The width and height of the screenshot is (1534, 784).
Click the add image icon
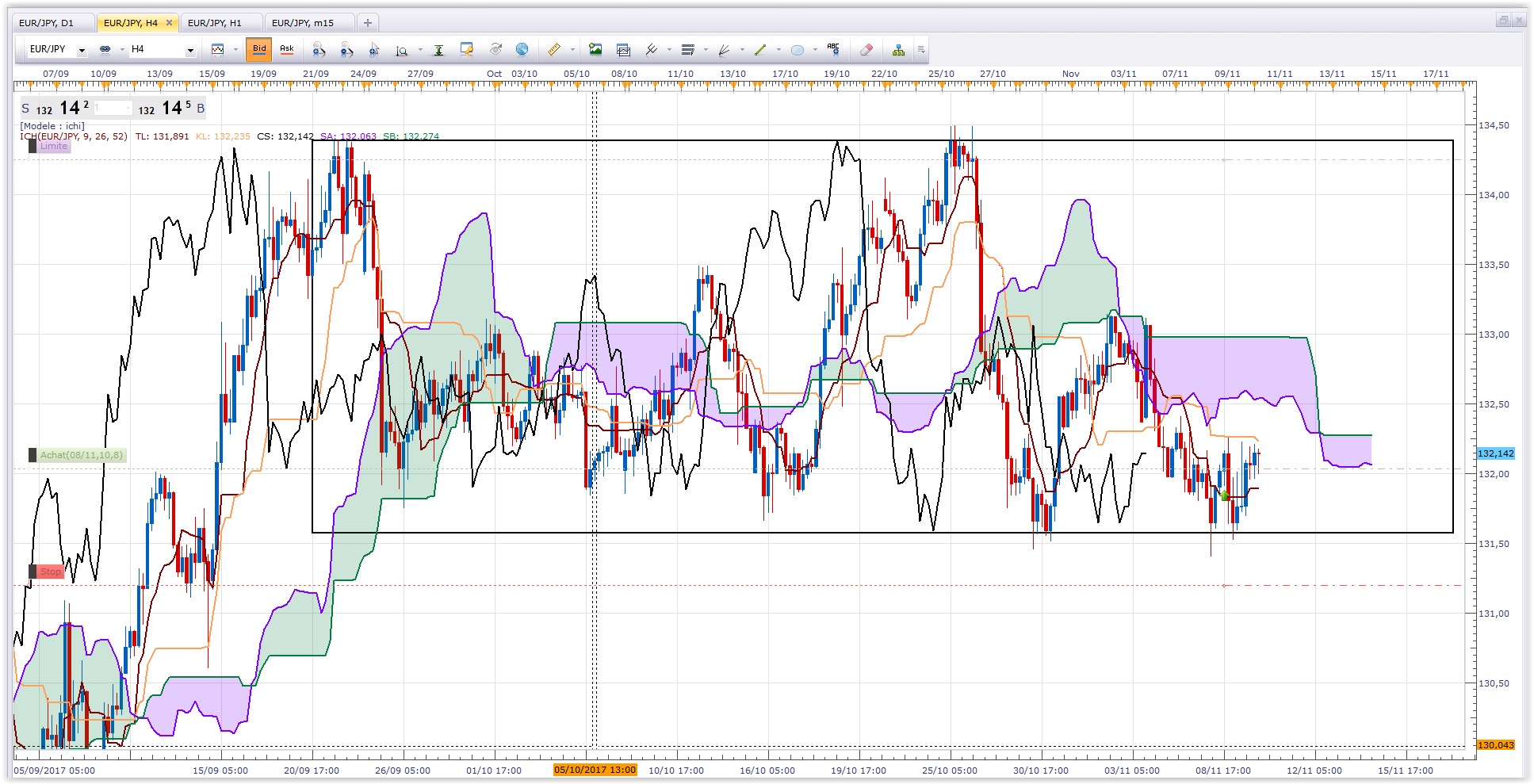coord(595,49)
